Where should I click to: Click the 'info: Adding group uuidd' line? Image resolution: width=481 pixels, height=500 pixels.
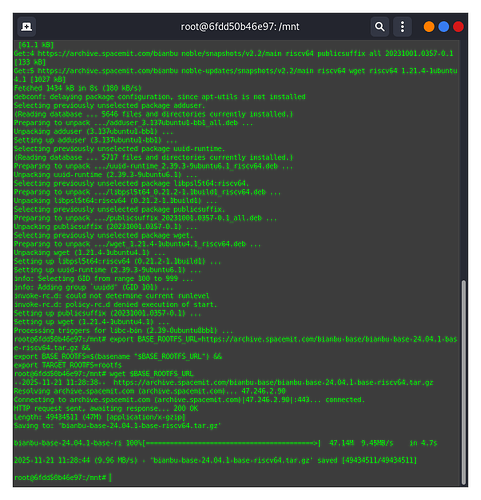(93, 287)
